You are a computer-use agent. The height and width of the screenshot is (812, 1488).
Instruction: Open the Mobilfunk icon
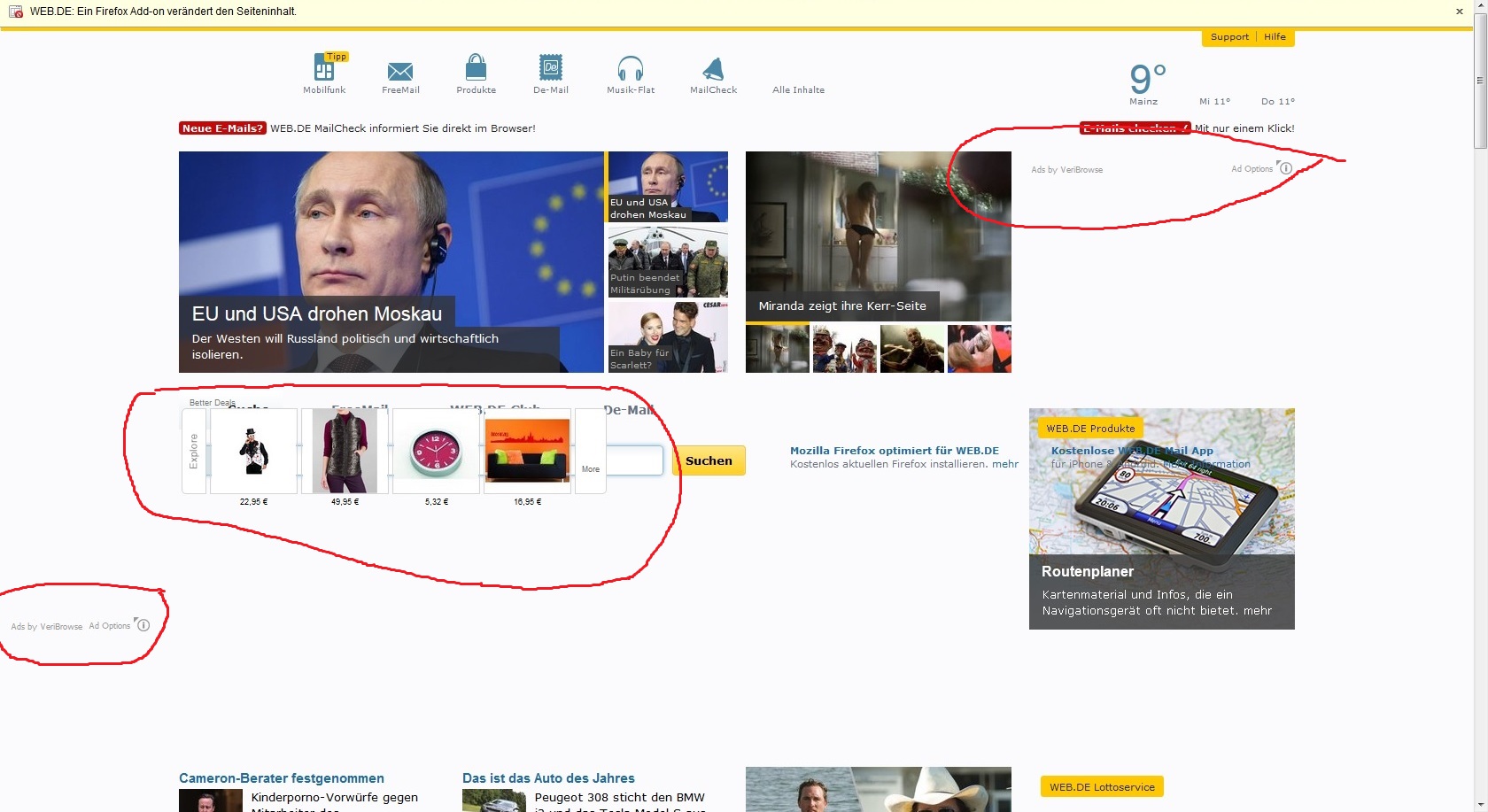325,68
